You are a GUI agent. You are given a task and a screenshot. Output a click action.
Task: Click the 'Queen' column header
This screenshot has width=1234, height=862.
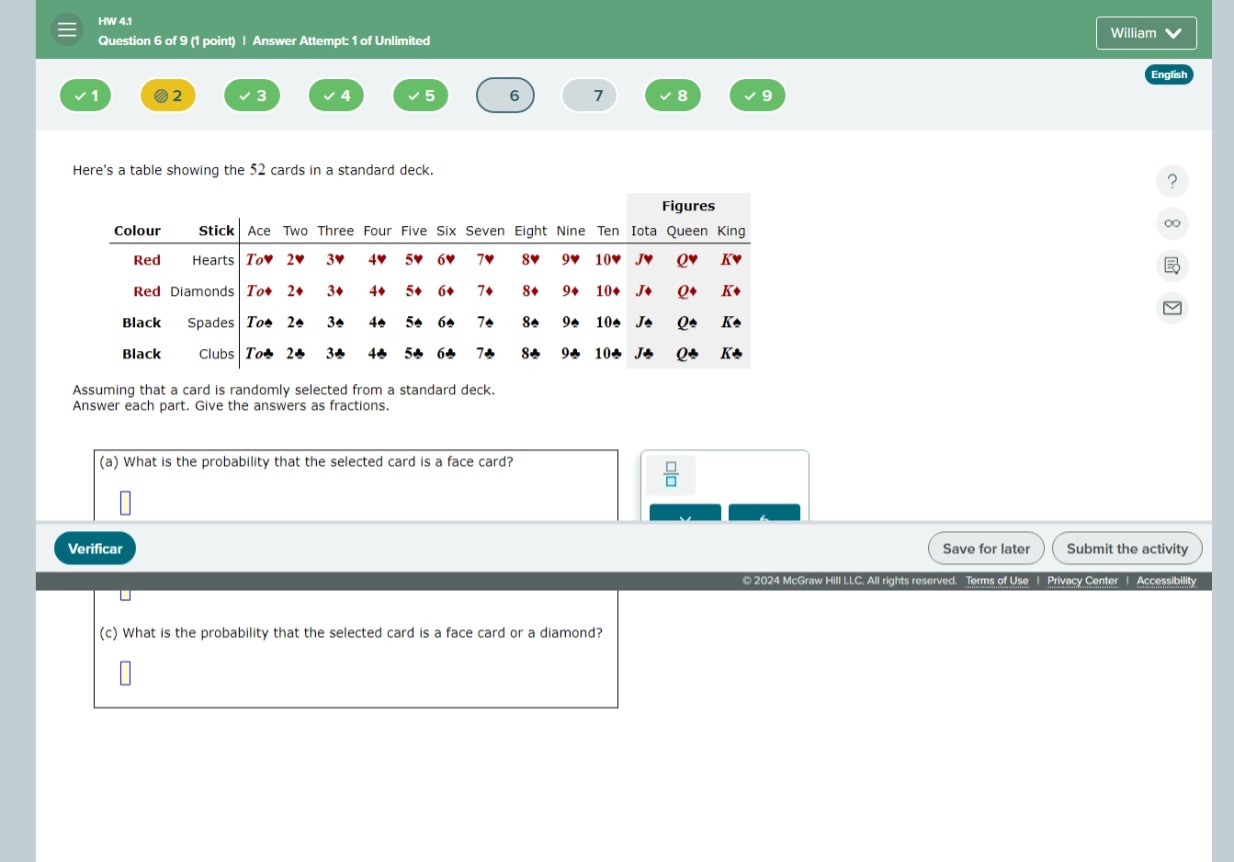[687, 231]
